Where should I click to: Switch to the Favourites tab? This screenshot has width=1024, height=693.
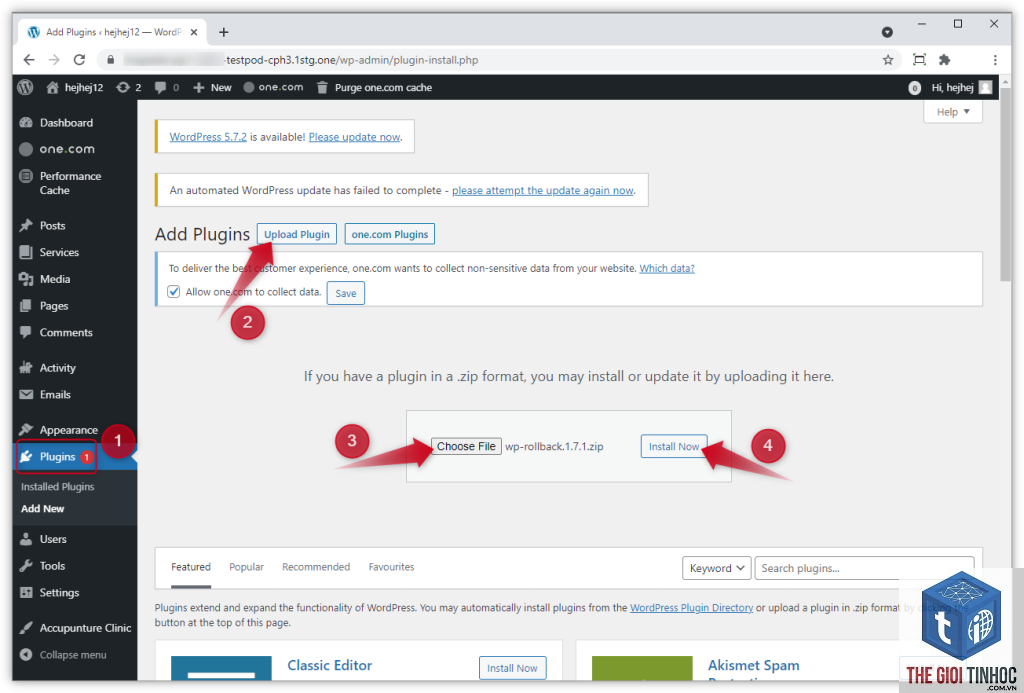(391, 567)
